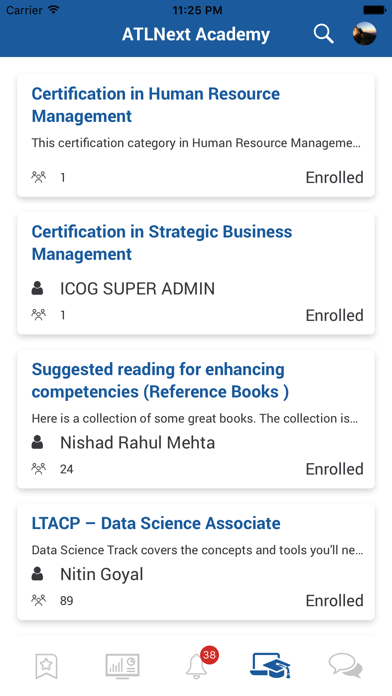Select author ICOG SUPER ADMIN
The image size is (392, 696).
137,289
